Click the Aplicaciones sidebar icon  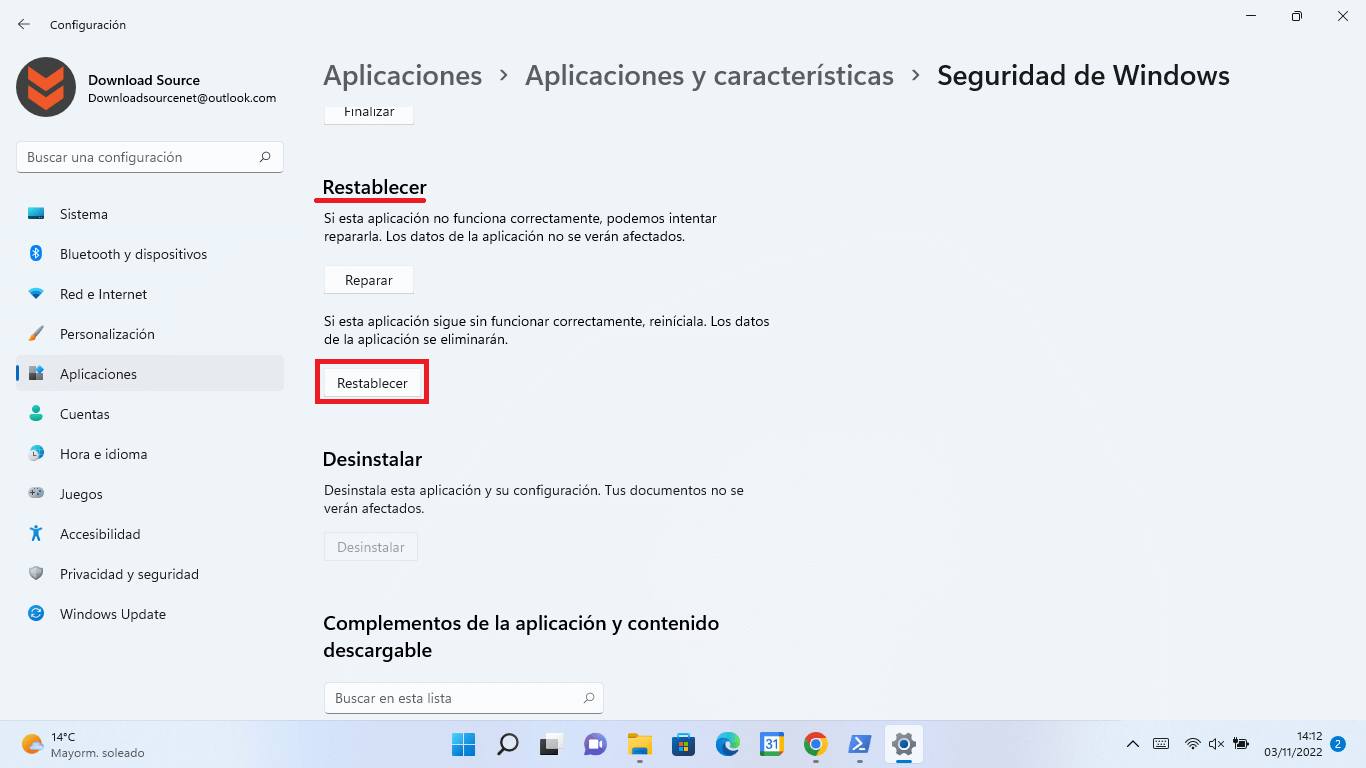tap(36, 374)
